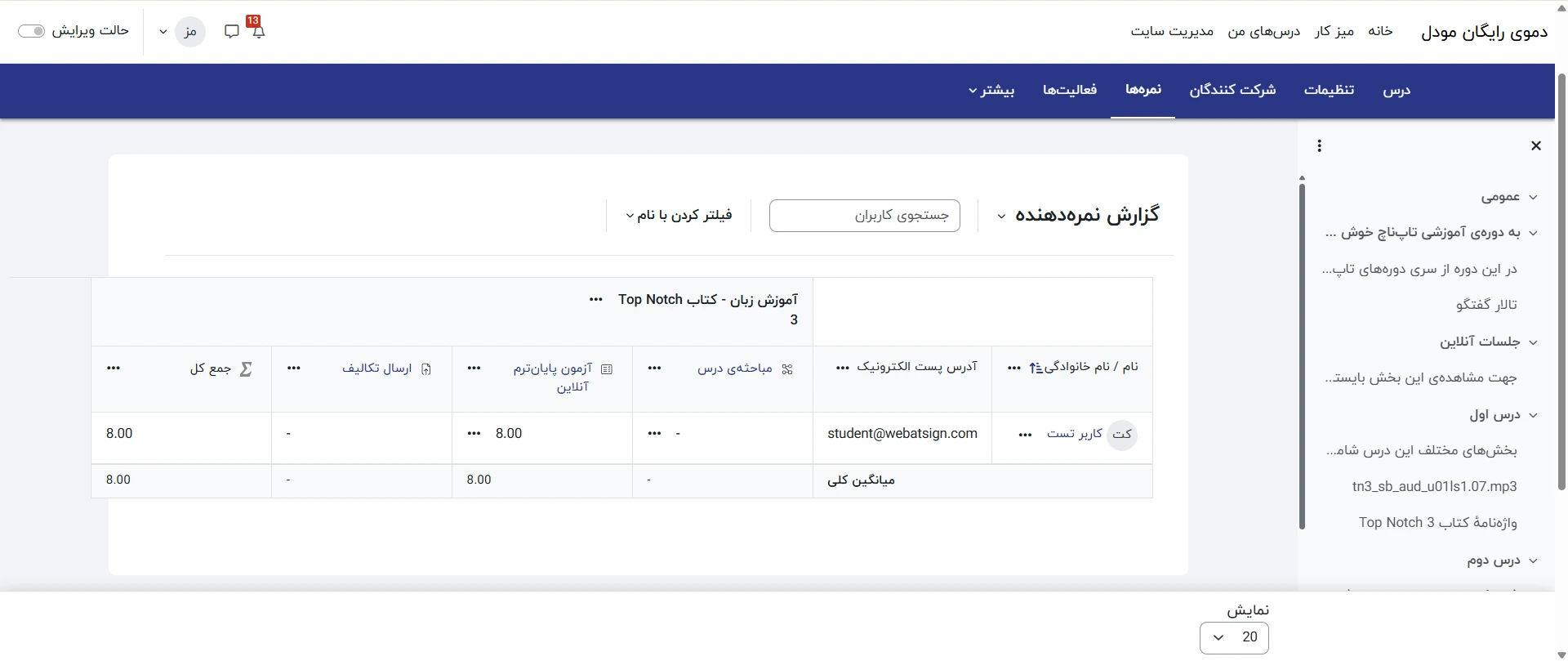Collapse the عمومی section
This screenshot has height=661, width=1568.
pos(1533,197)
